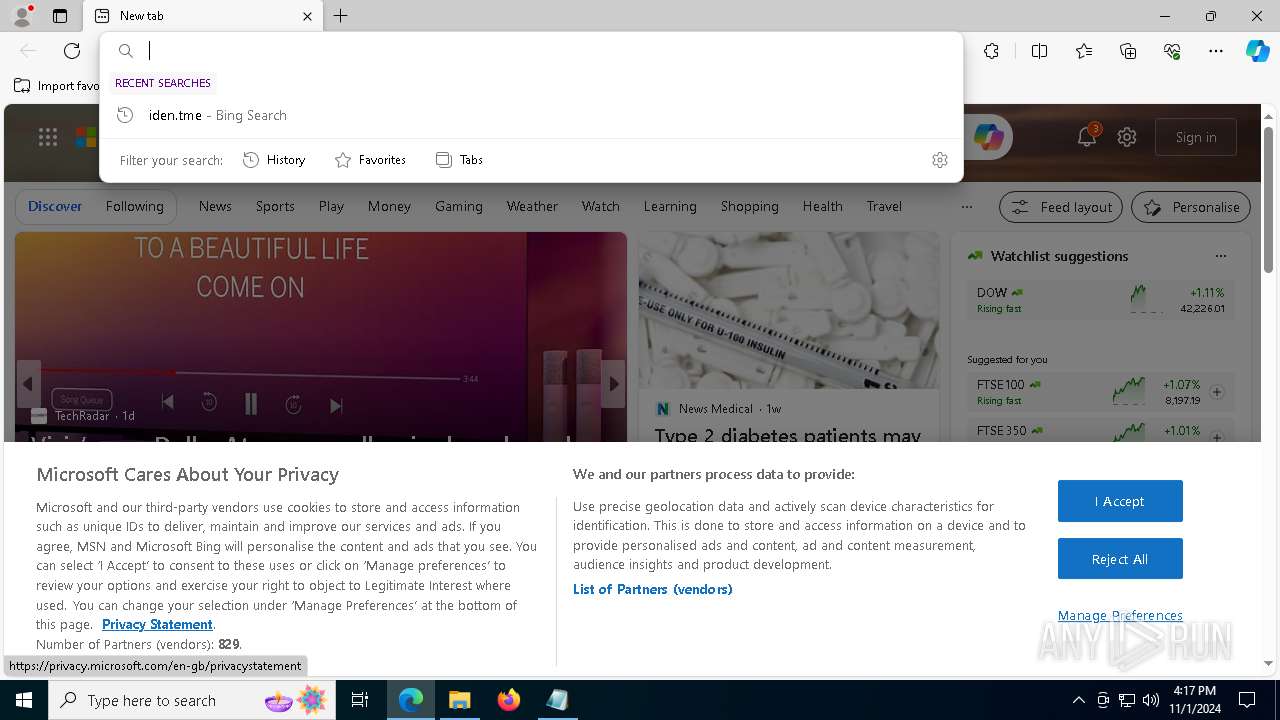Open Task View on taskbar
Image resolution: width=1280 pixels, height=720 pixels.
click(360, 700)
